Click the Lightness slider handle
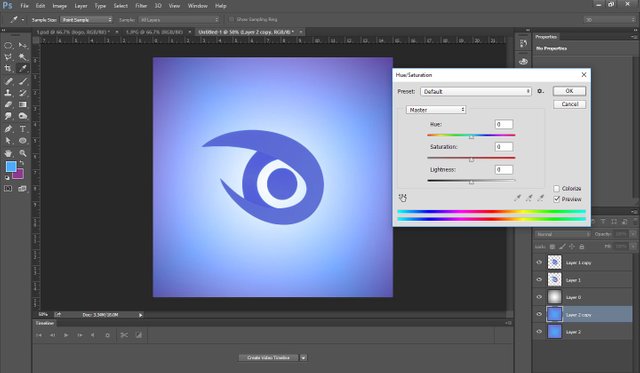This screenshot has height=373, width=640. (471, 182)
